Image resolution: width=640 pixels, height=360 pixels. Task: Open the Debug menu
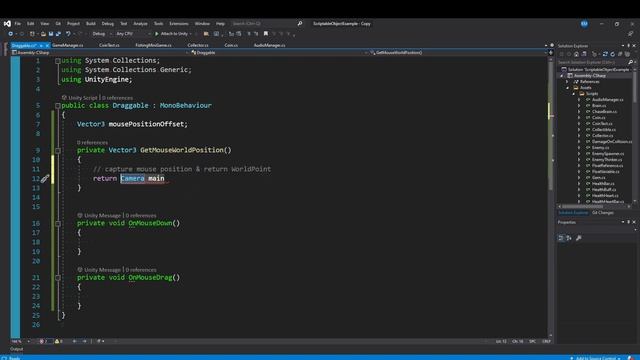click(x=108, y=24)
